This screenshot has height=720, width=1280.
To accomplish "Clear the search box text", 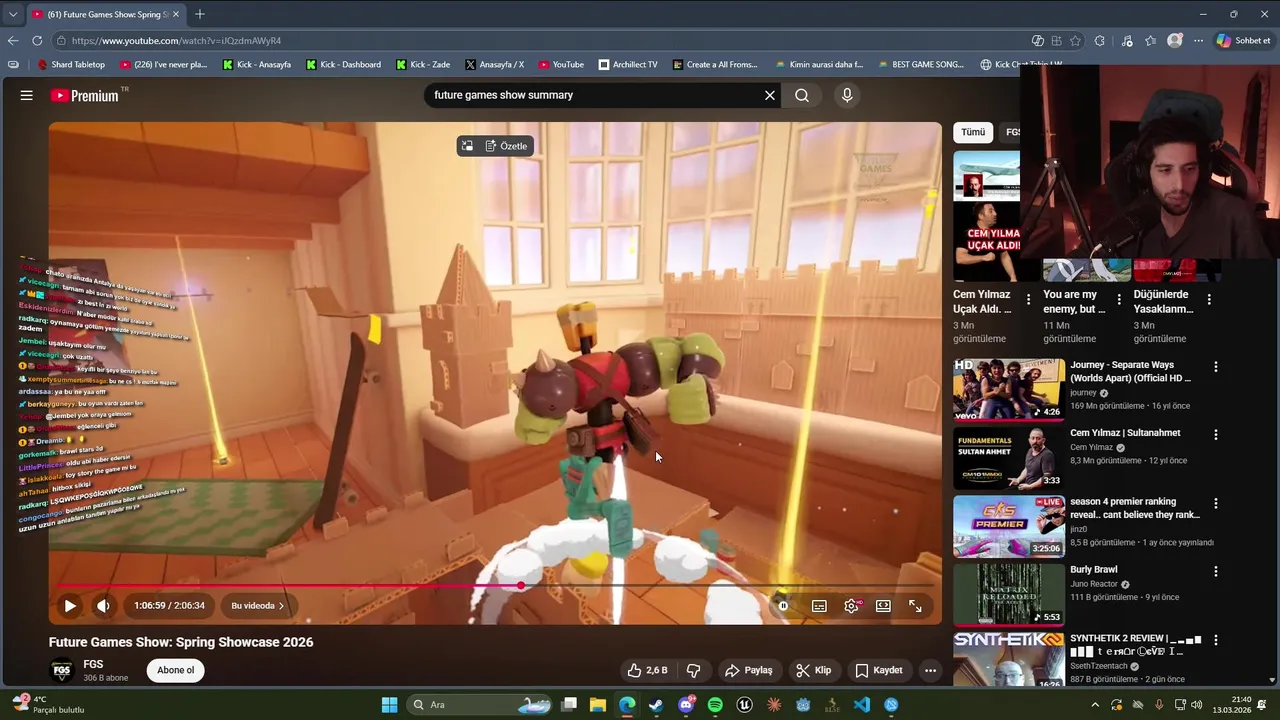I will (770, 95).
